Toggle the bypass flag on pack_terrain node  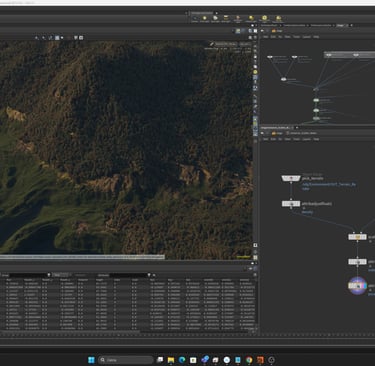coord(285,178)
